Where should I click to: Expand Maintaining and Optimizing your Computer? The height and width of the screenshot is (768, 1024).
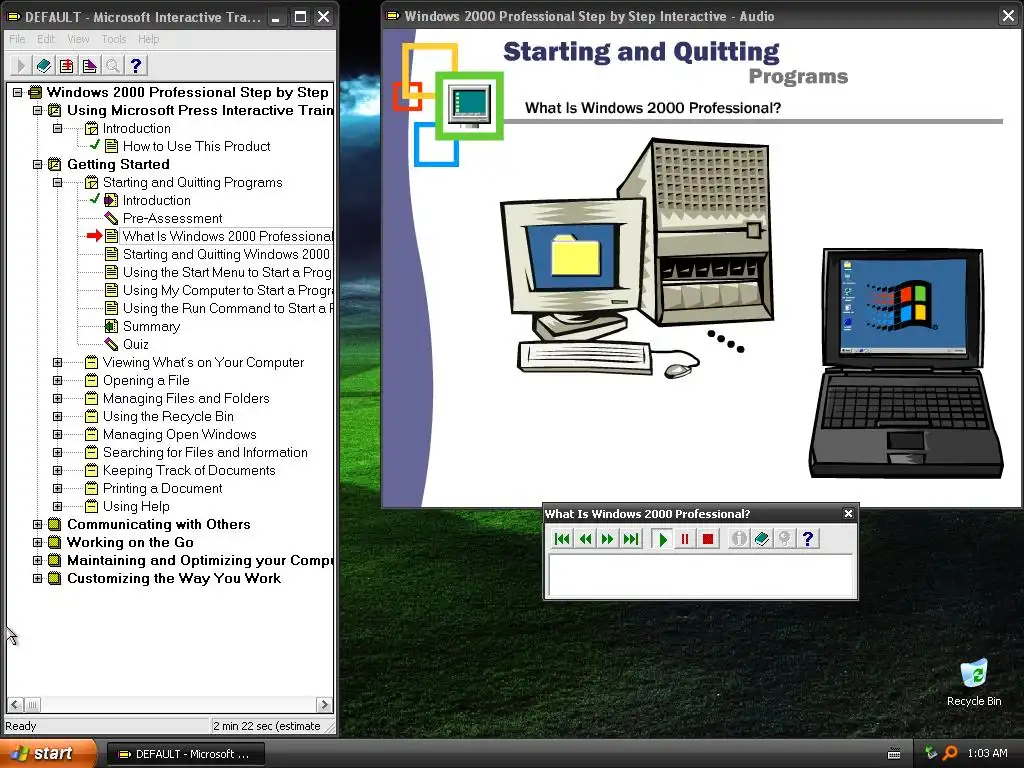[38, 560]
